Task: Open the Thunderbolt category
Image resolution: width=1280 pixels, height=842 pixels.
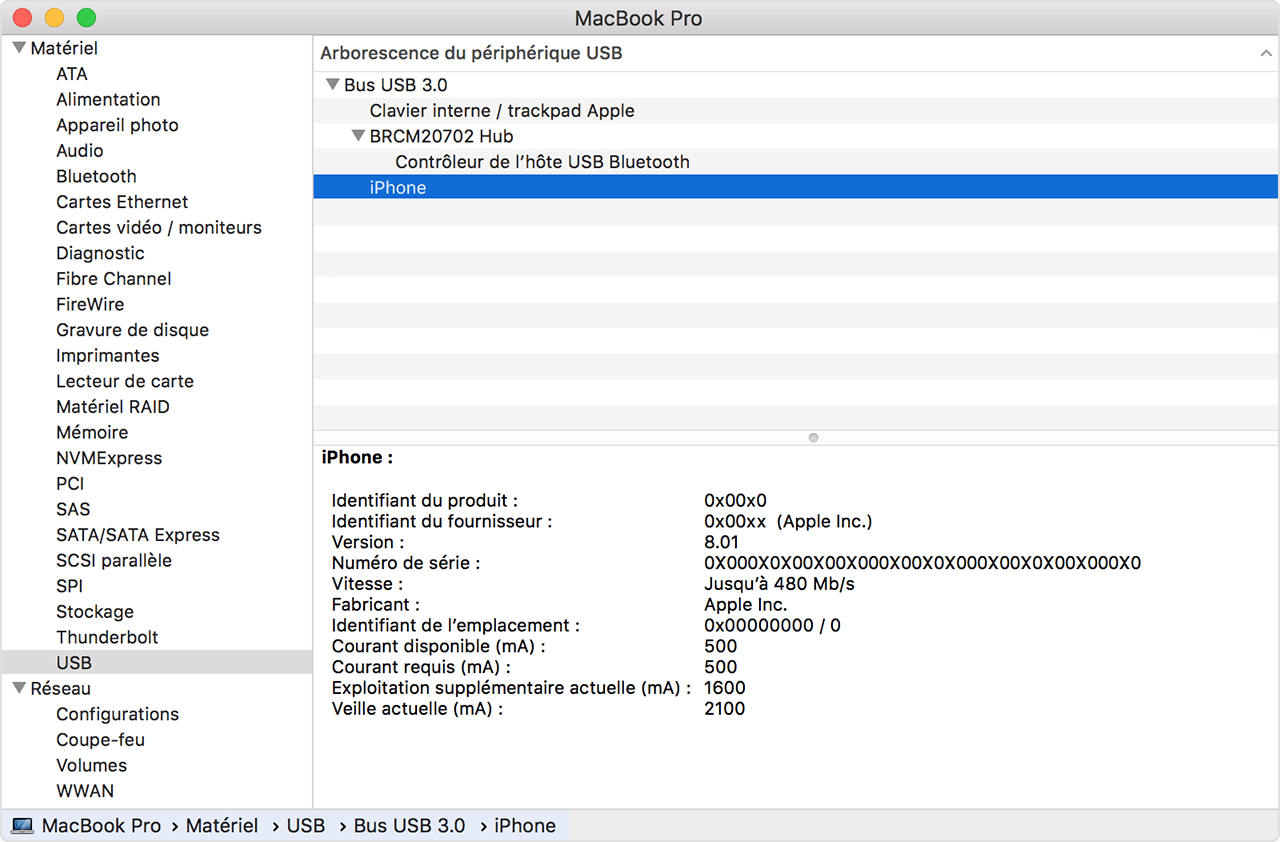Action: pos(107,637)
